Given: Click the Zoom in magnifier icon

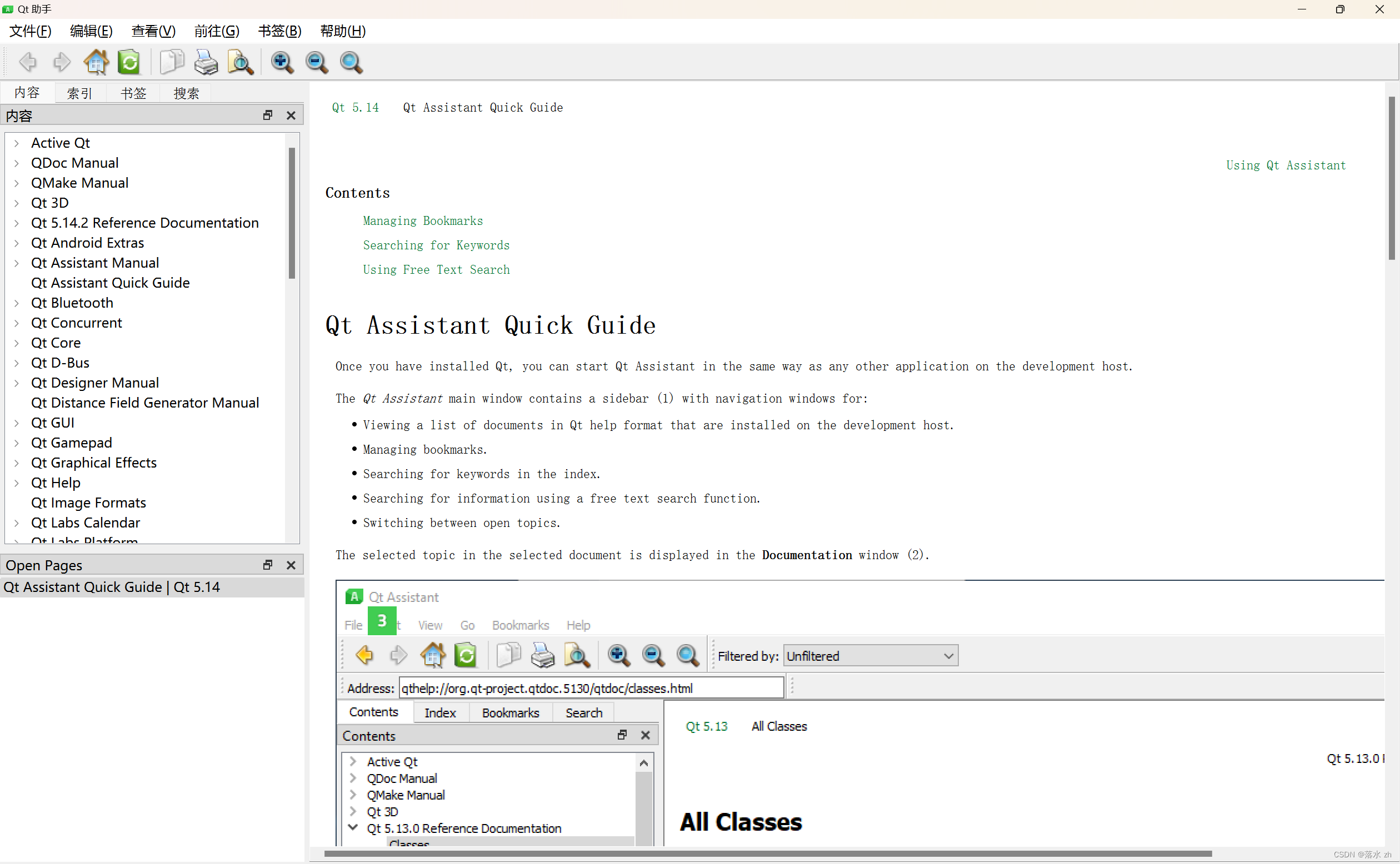Looking at the screenshot, I should [282, 62].
